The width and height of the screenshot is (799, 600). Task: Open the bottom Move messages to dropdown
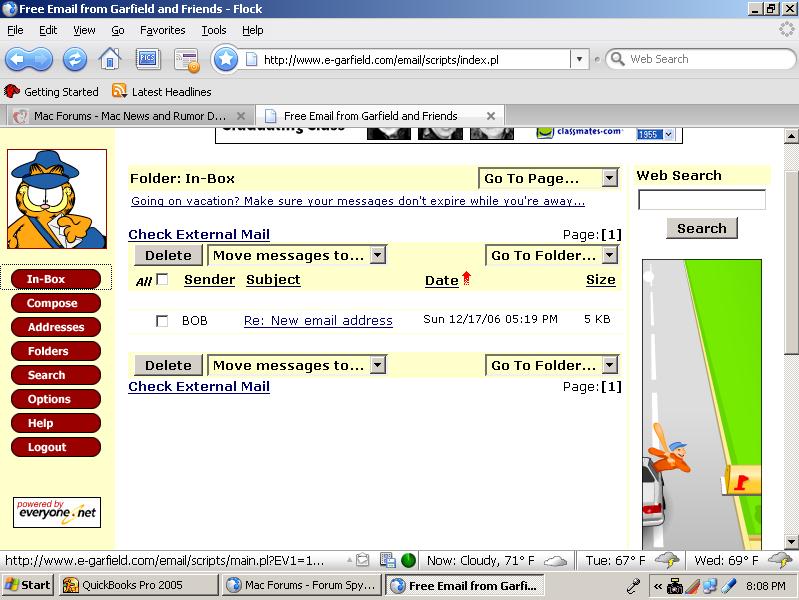click(297, 365)
